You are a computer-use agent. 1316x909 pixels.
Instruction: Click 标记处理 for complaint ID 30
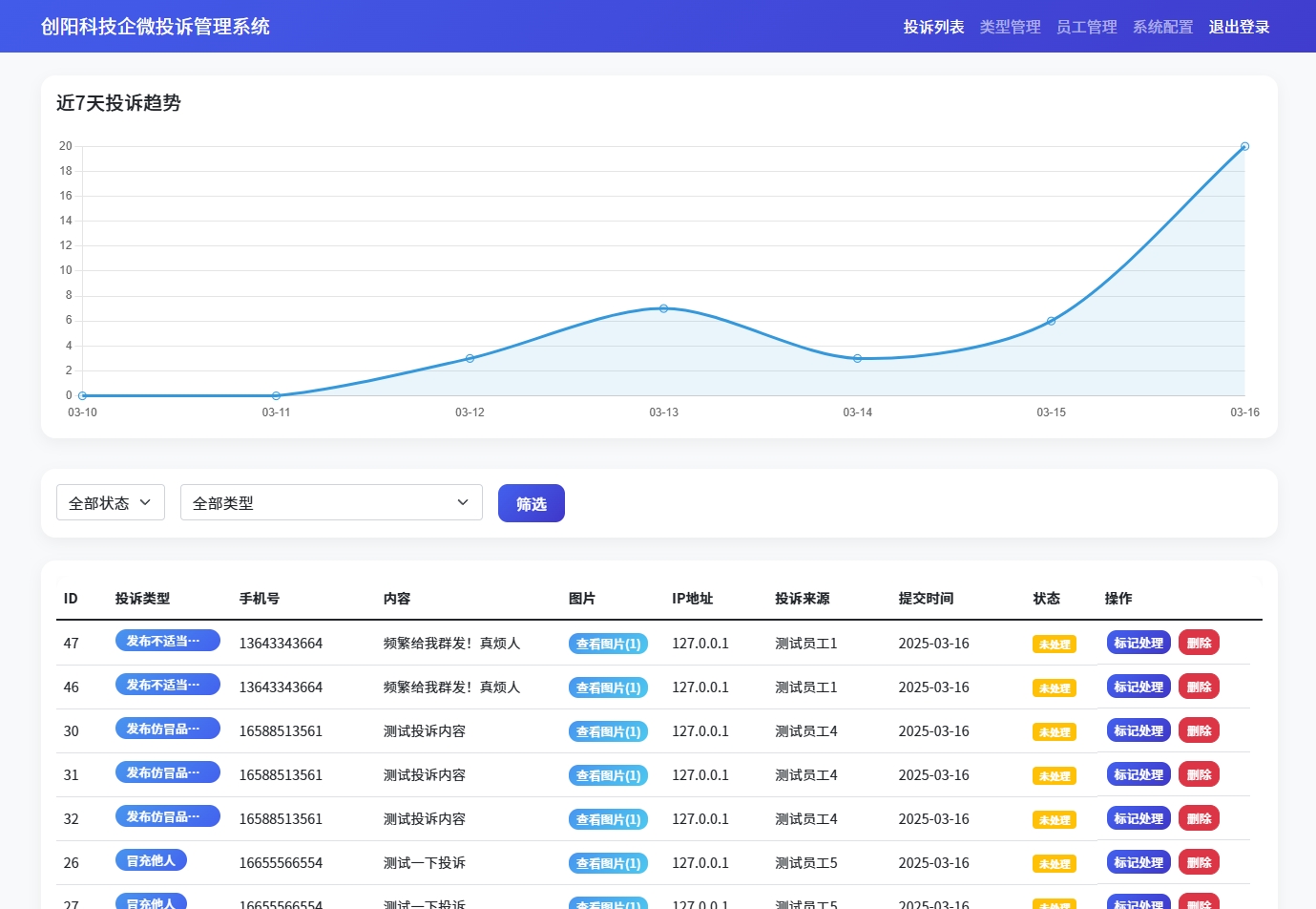pyautogui.click(x=1138, y=730)
